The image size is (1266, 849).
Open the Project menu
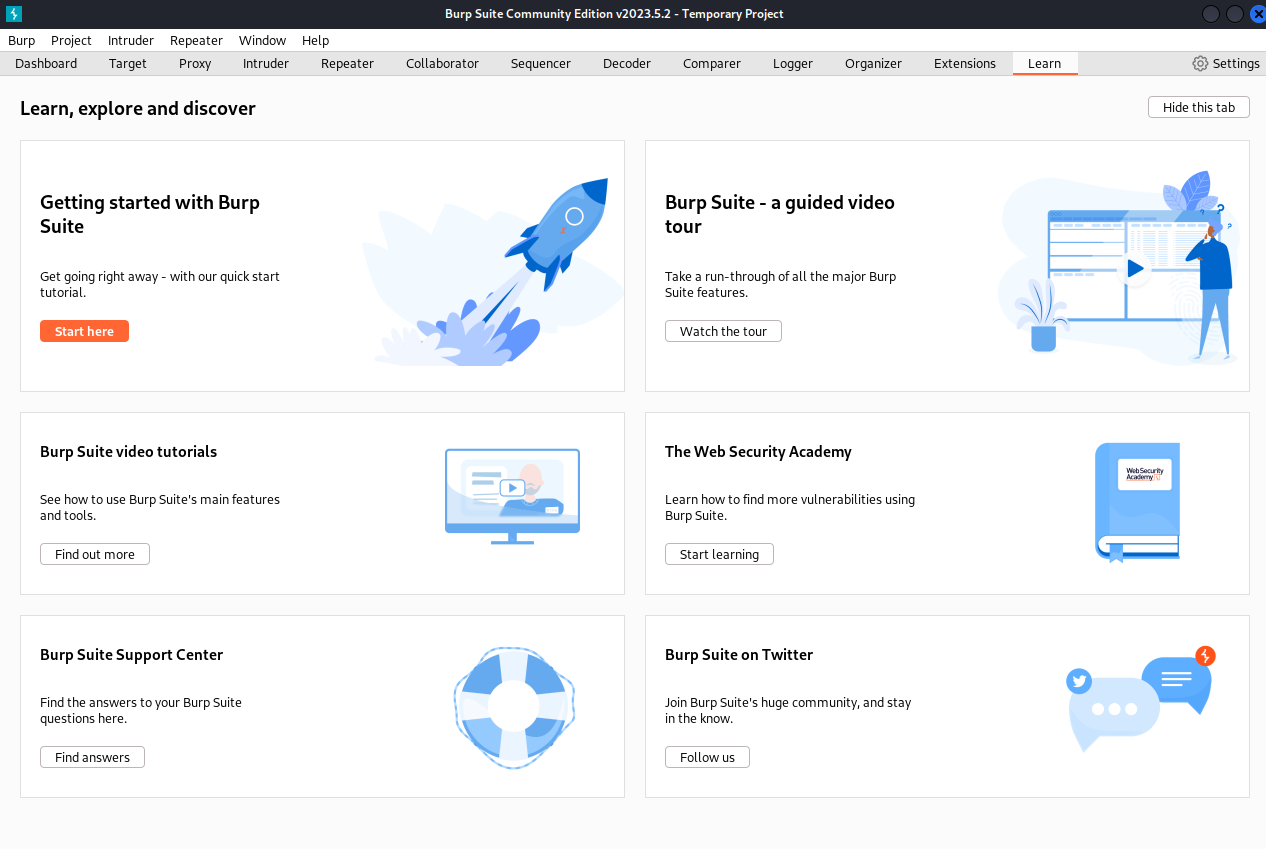pos(71,40)
